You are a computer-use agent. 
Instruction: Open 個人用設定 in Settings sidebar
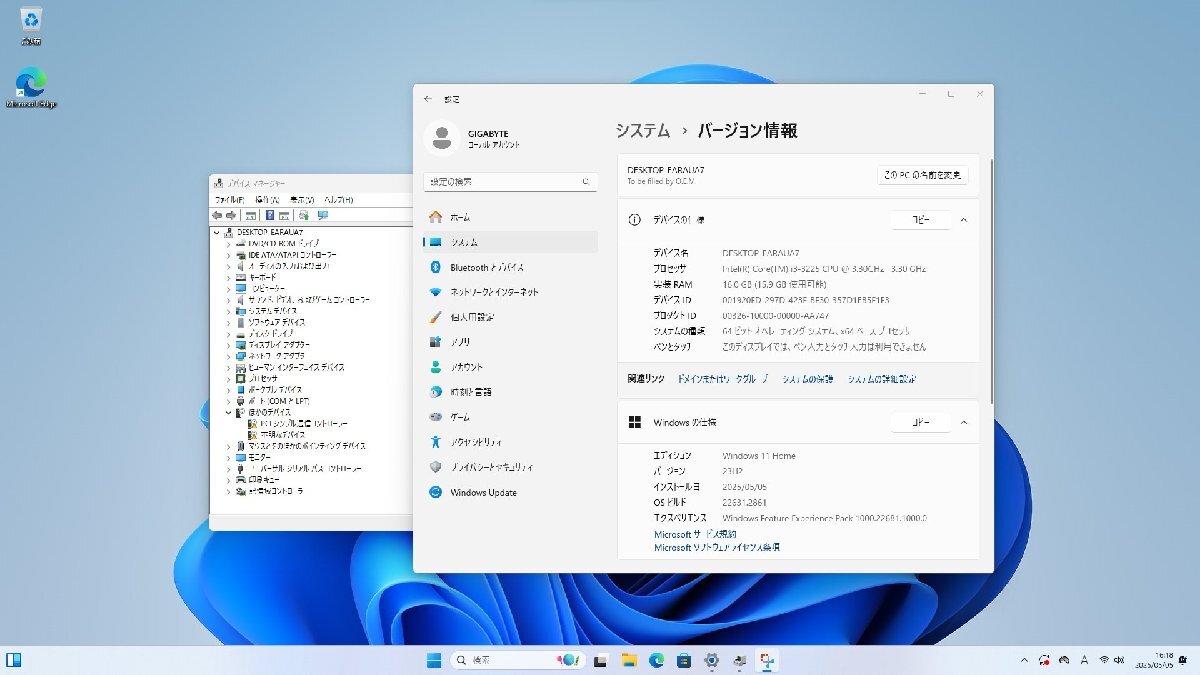[510, 317]
